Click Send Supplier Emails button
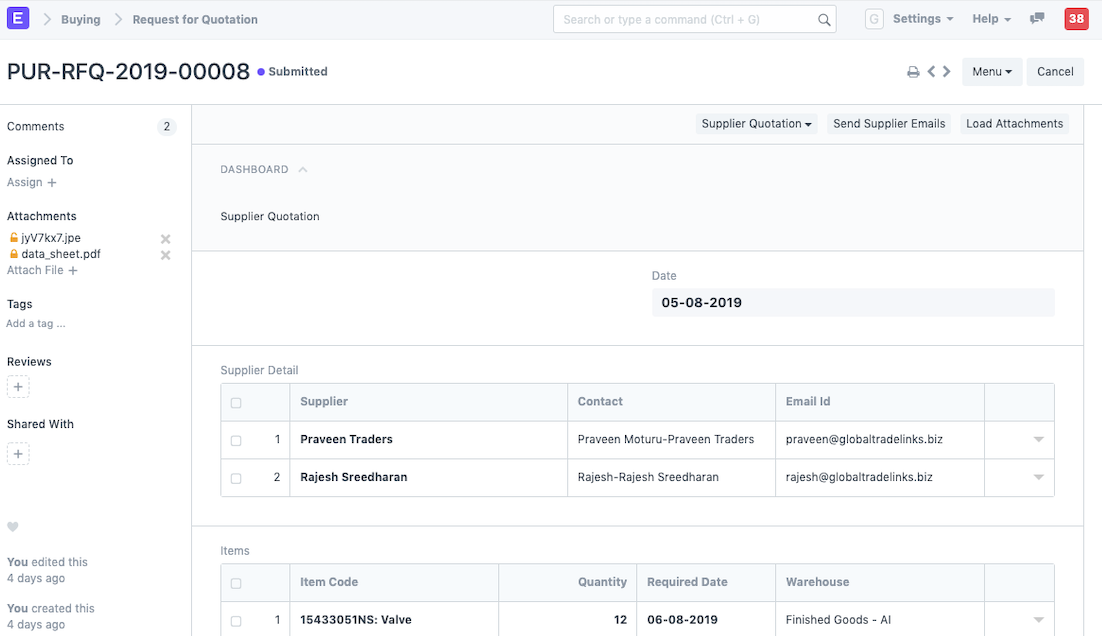The height and width of the screenshot is (636, 1102). [x=889, y=124]
